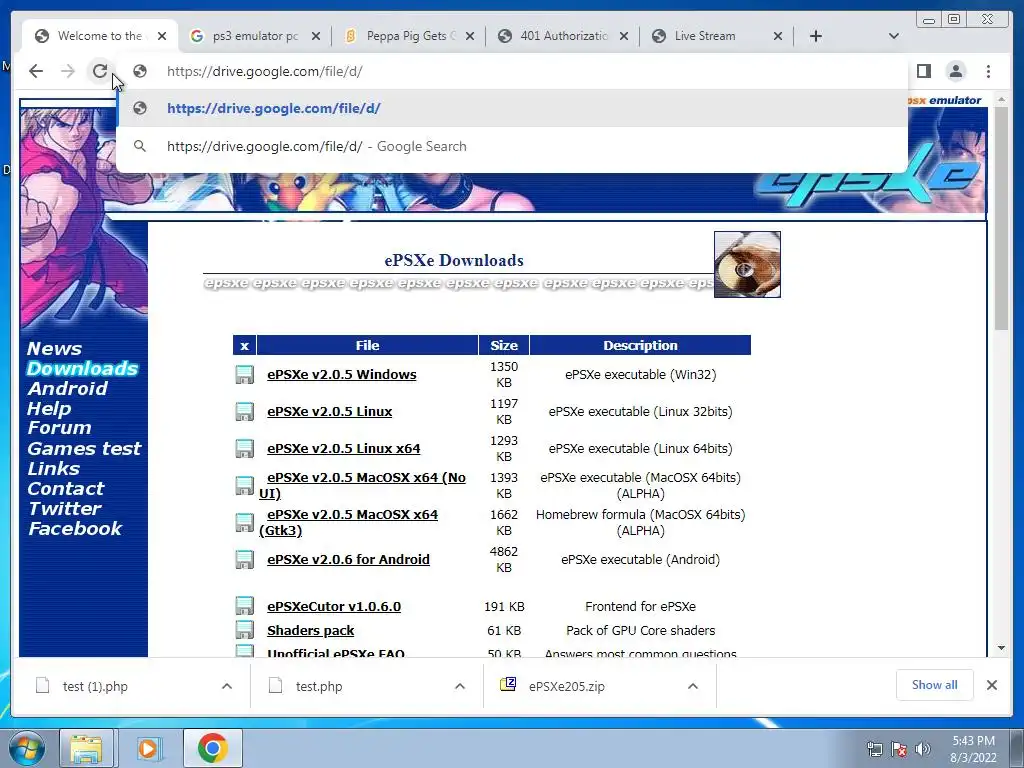The height and width of the screenshot is (768, 1024).
Task: Open ePSXe v2.0.5 MacOSX x64 (Gtk3) link
Action: click(349, 522)
